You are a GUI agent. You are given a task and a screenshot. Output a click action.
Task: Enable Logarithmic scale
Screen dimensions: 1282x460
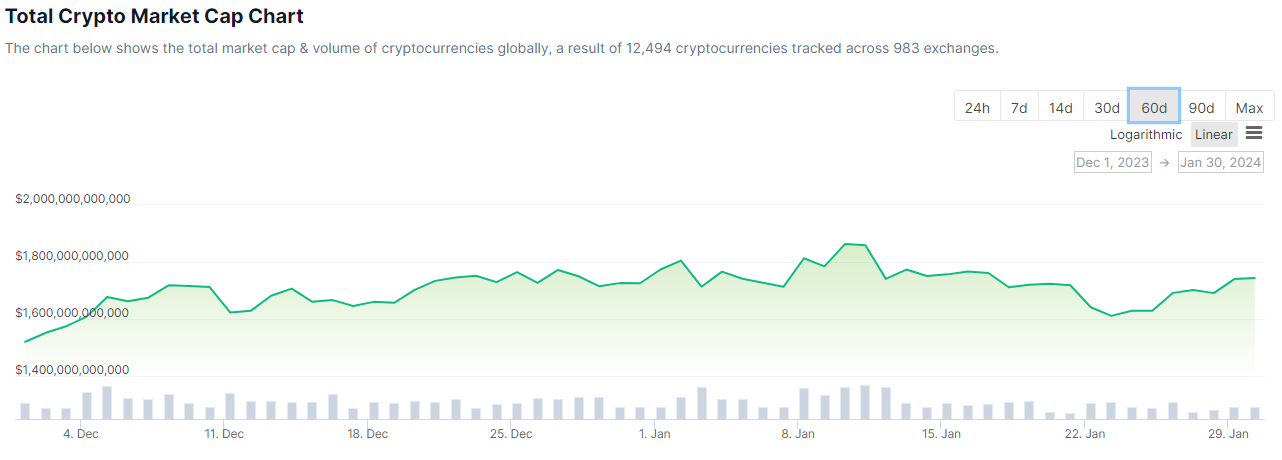1146,135
